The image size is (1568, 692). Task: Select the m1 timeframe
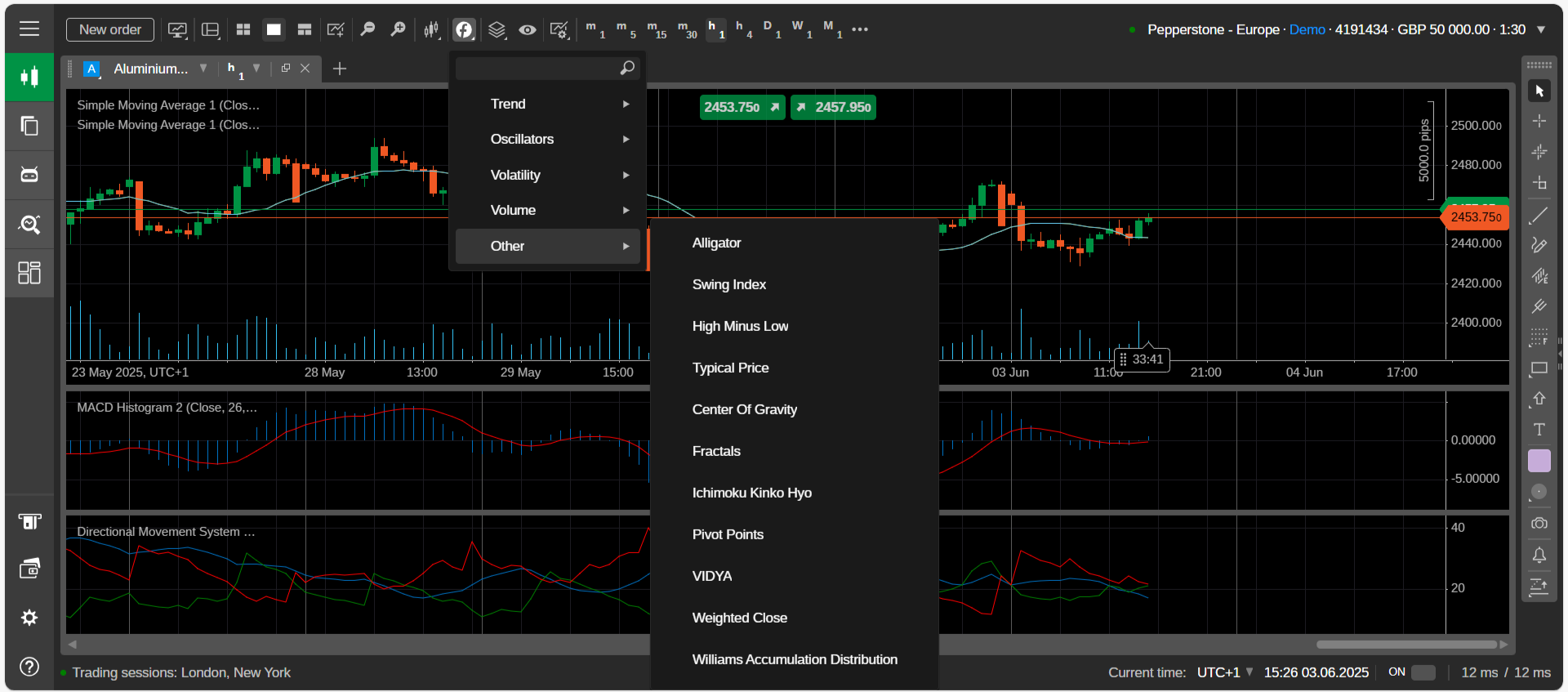pyautogui.click(x=595, y=29)
